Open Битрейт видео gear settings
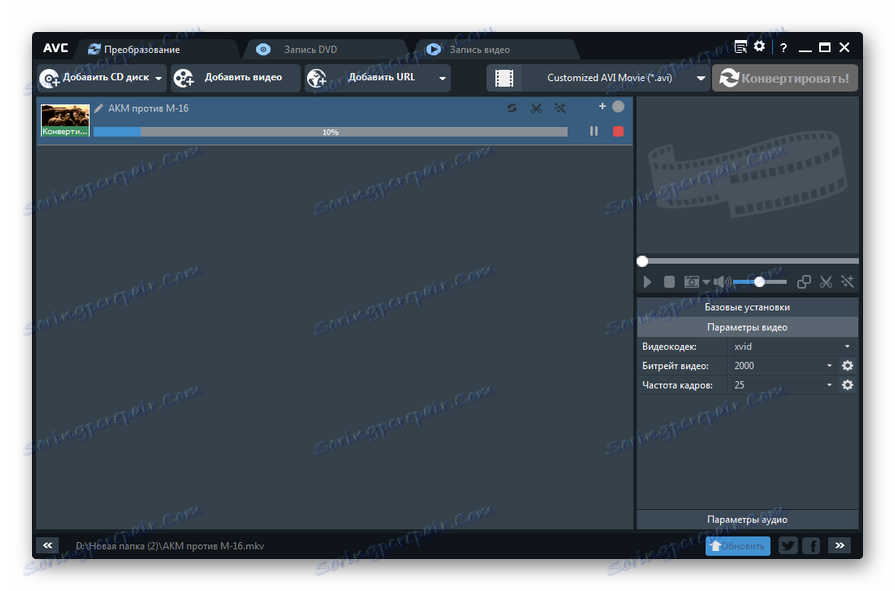This screenshot has height=591, width=895. [x=848, y=366]
